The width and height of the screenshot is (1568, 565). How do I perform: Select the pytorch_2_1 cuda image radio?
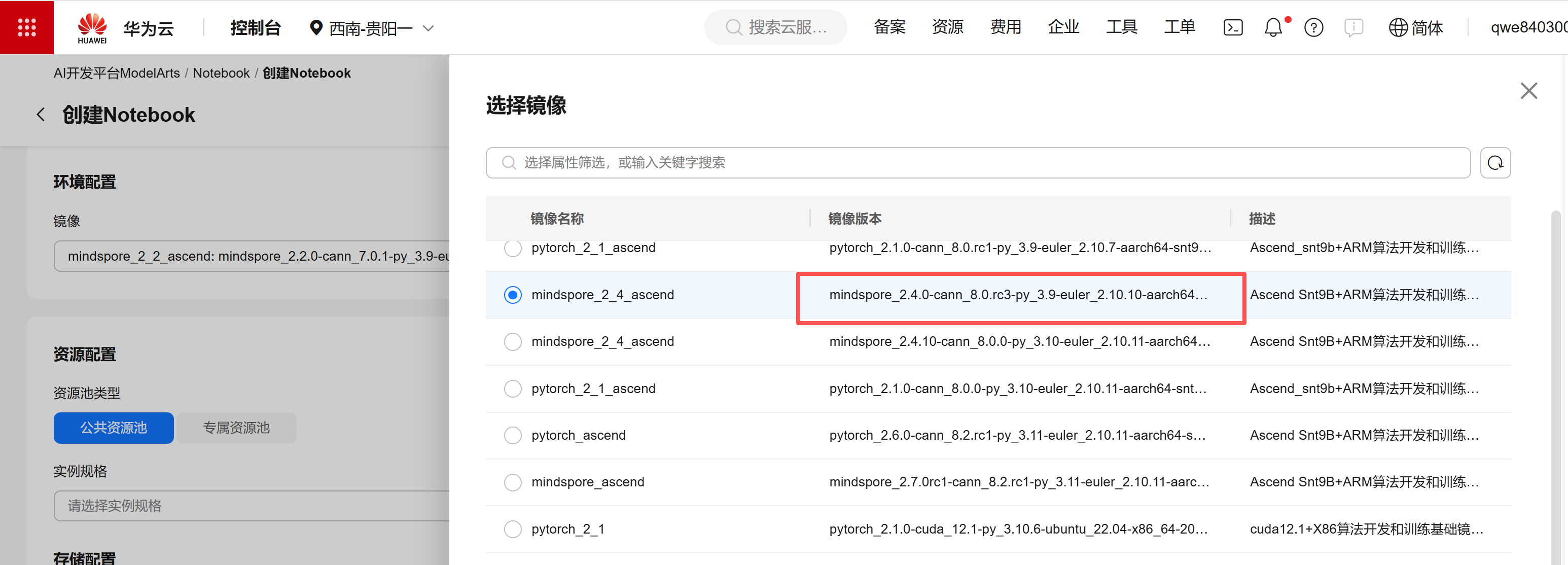tap(513, 529)
